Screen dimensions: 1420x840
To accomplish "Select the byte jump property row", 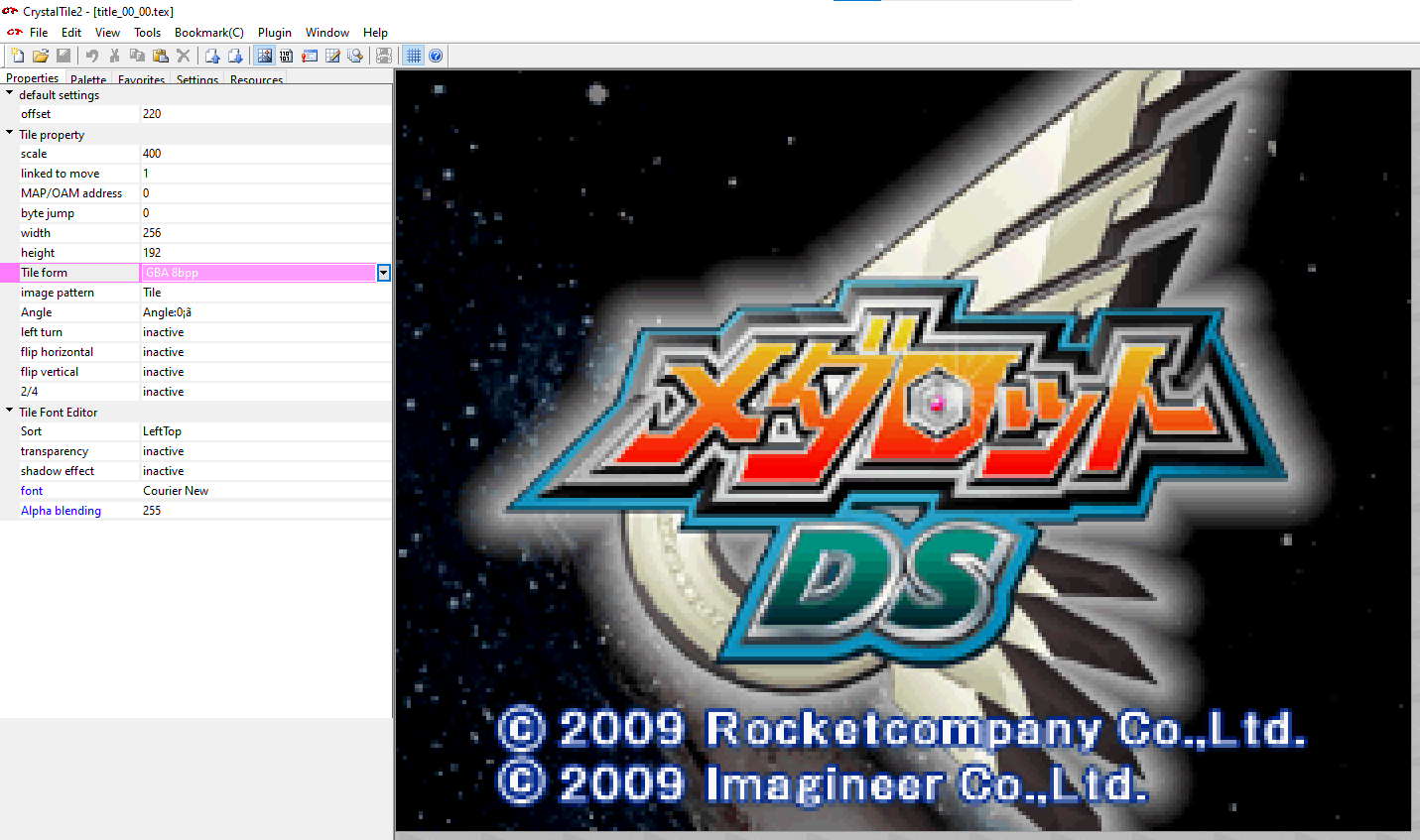I will click(195, 213).
